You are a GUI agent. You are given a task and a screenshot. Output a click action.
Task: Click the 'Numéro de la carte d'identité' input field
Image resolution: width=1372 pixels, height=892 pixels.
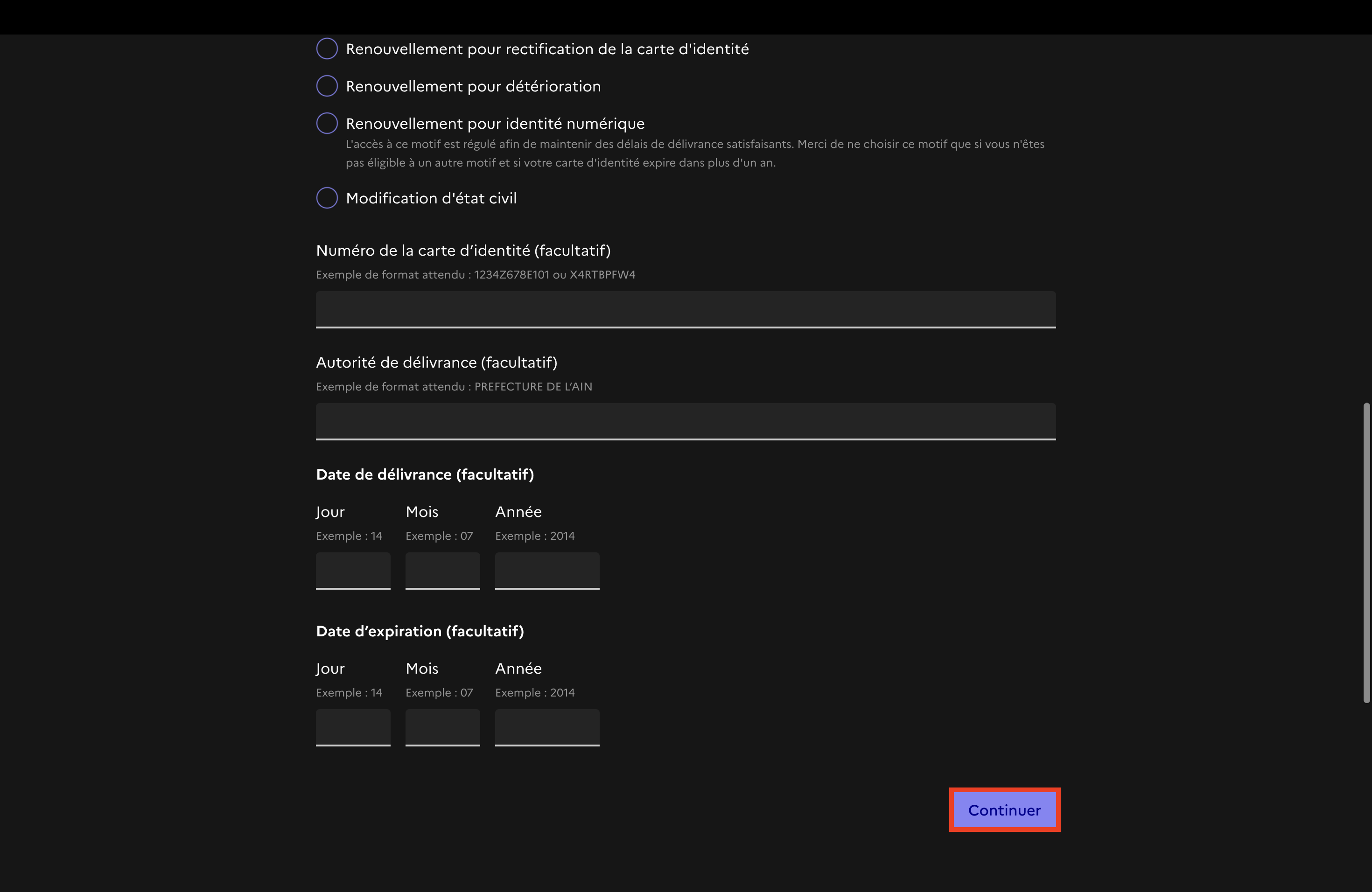686,309
